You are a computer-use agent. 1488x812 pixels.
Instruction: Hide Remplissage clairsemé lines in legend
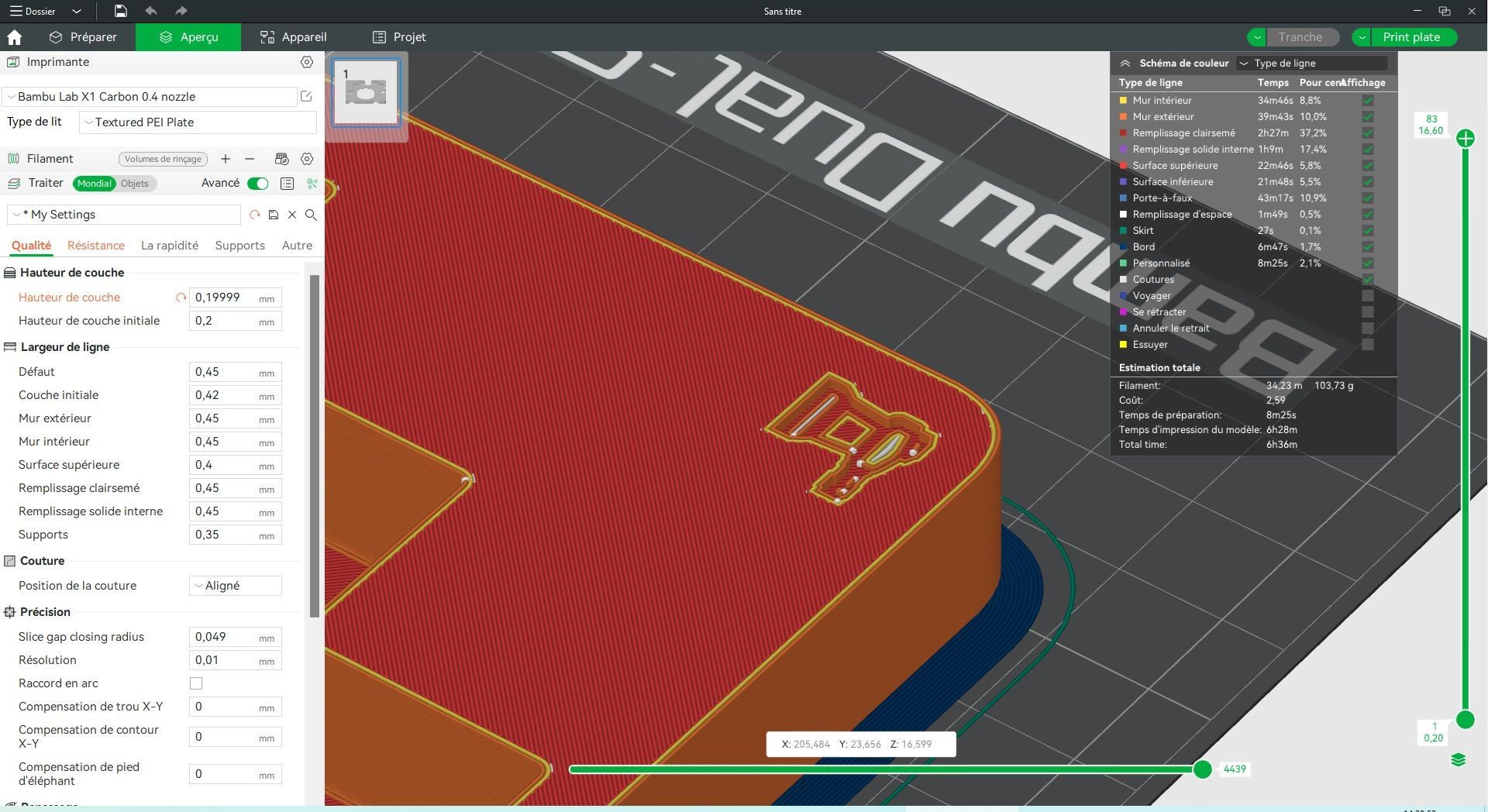1368,133
